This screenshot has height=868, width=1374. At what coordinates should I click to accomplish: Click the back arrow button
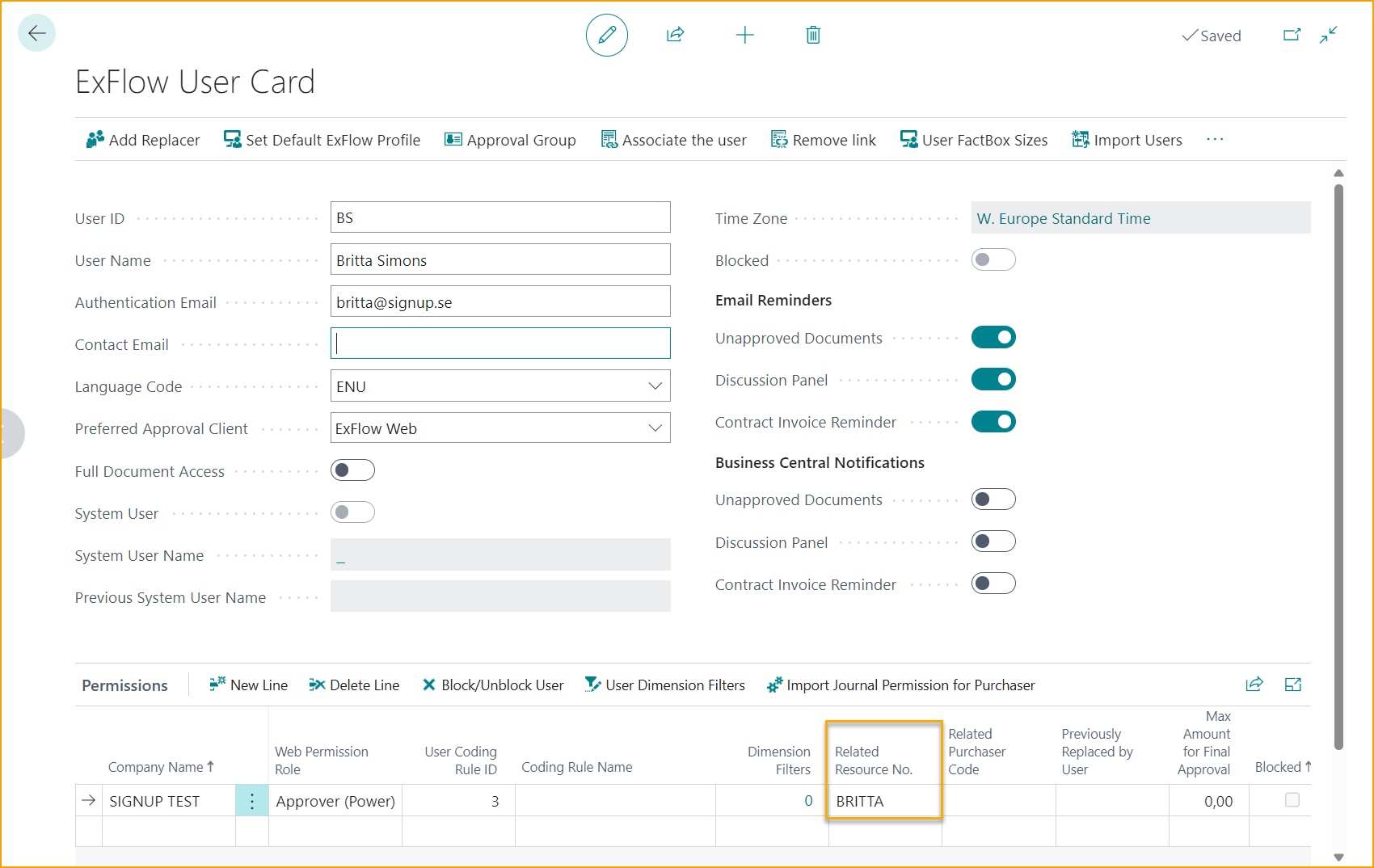pos(36,33)
